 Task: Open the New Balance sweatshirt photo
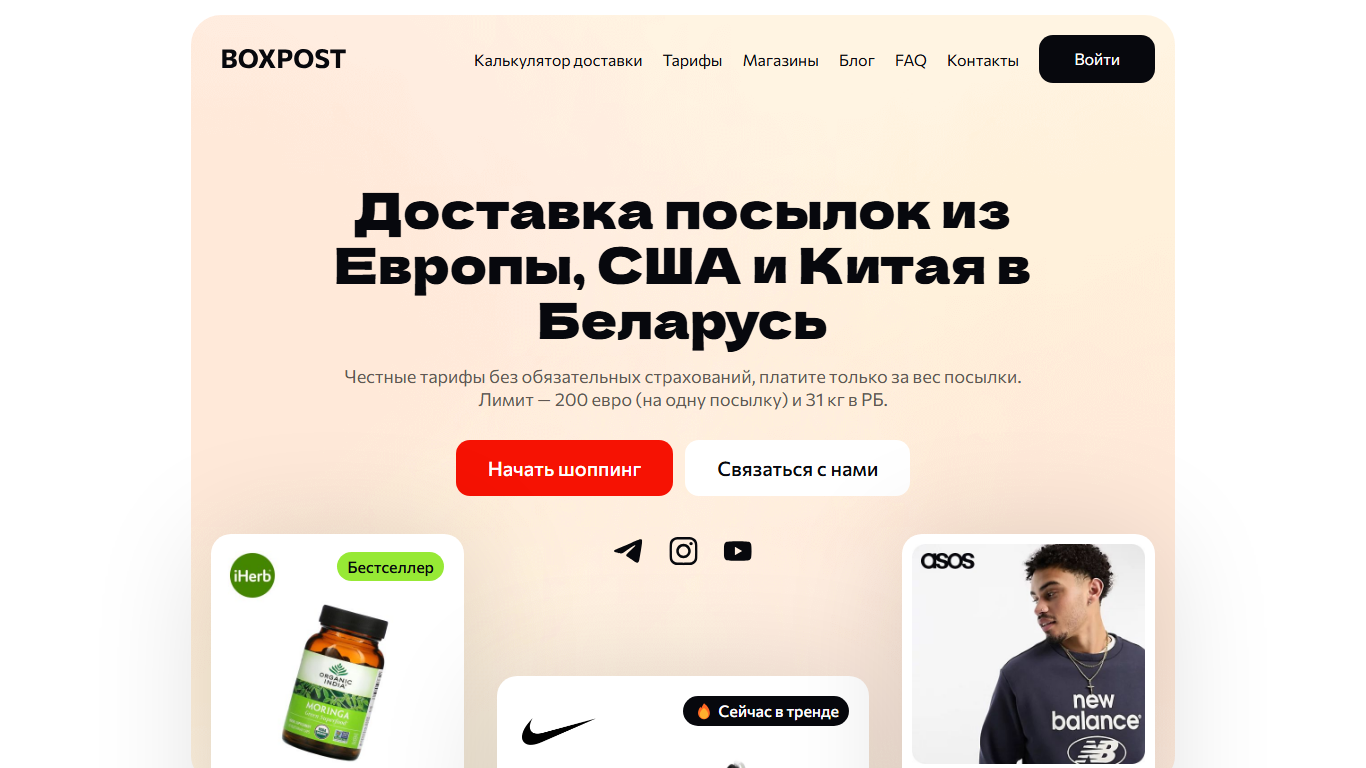click(x=1028, y=656)
